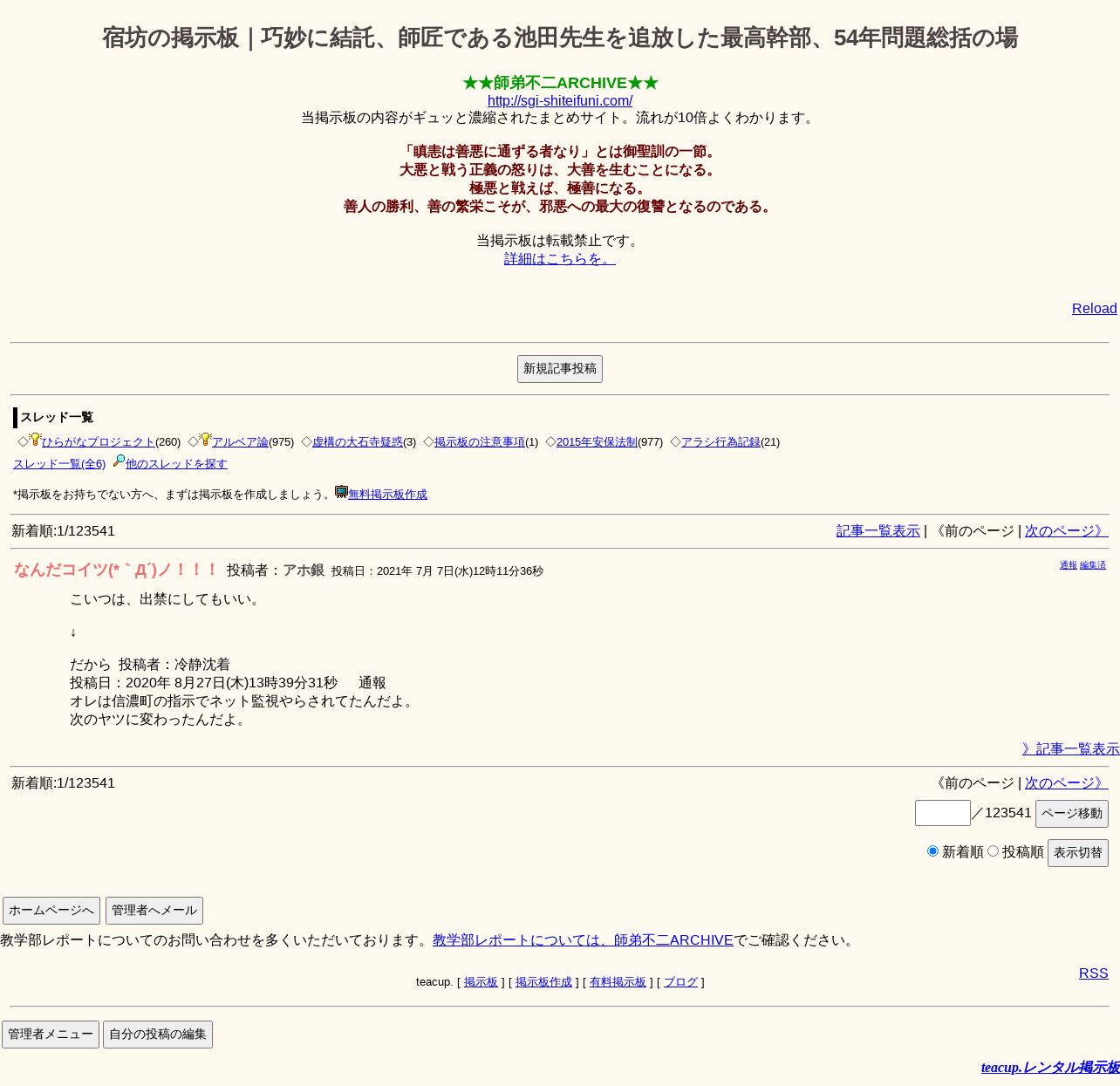Click the 自分の投稿の編集 button
This screenshot has height=1086, width=1120.
point(158,1035)
